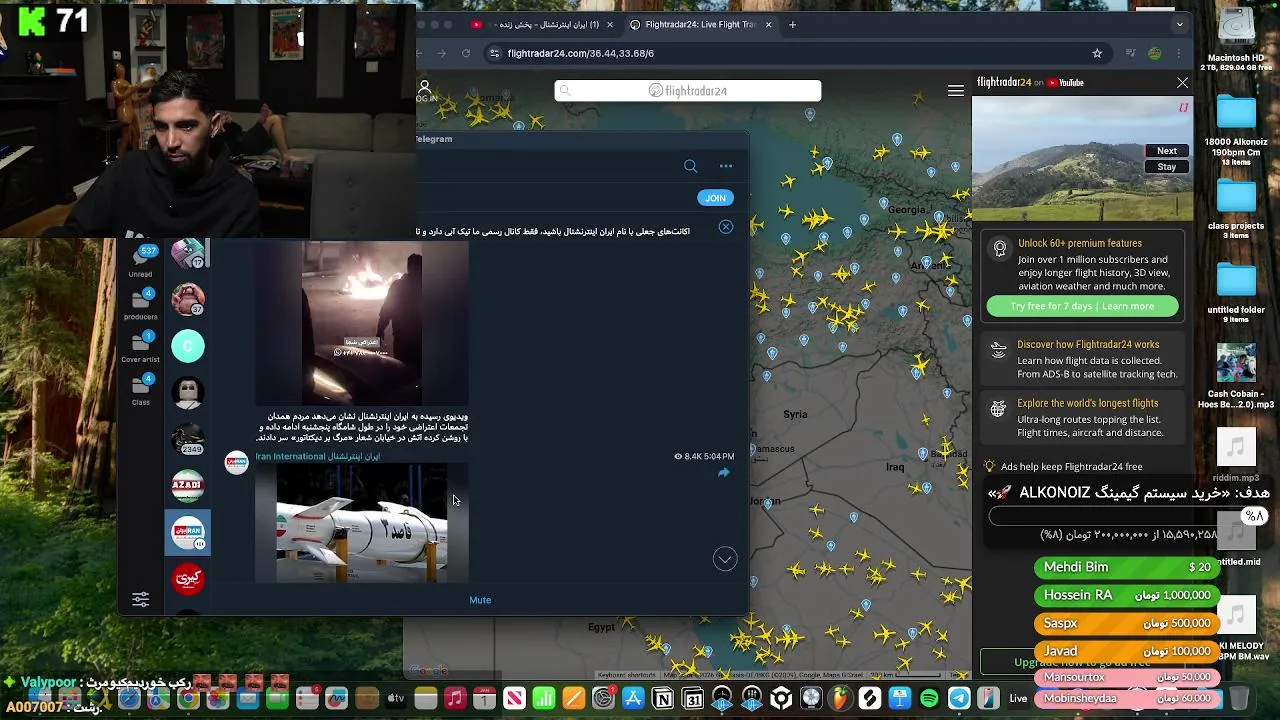Mute the Telegram channel

point(480,600)
